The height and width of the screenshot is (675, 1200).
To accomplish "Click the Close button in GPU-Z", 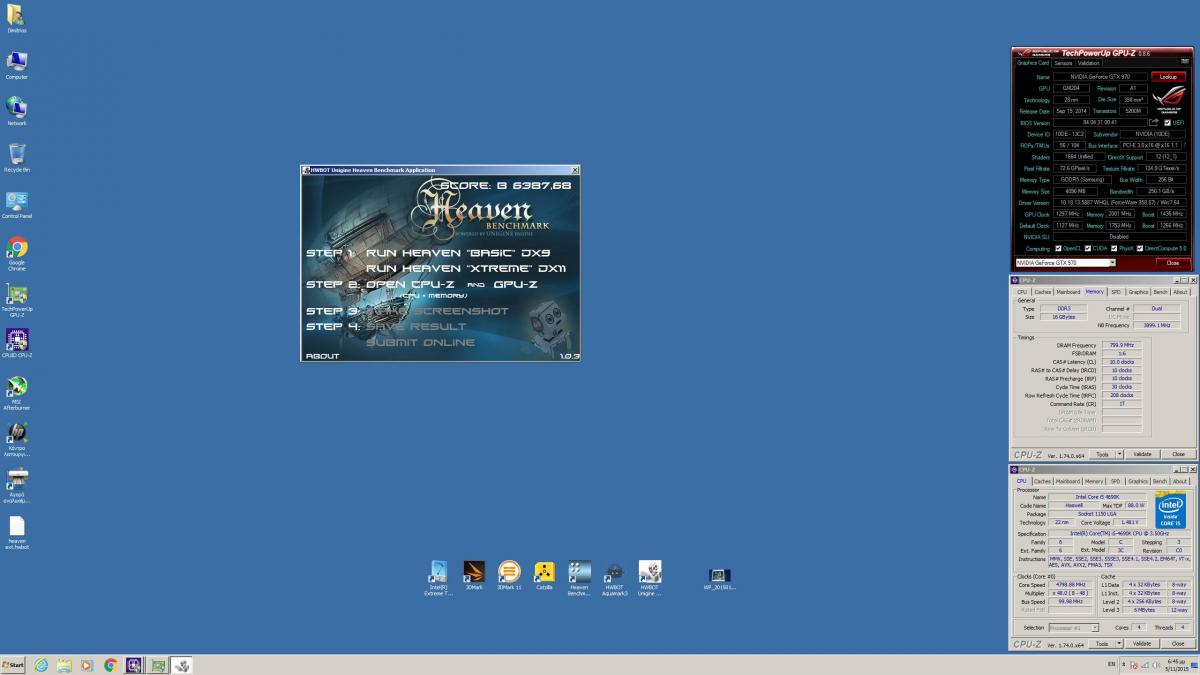I will [1173, 262].
